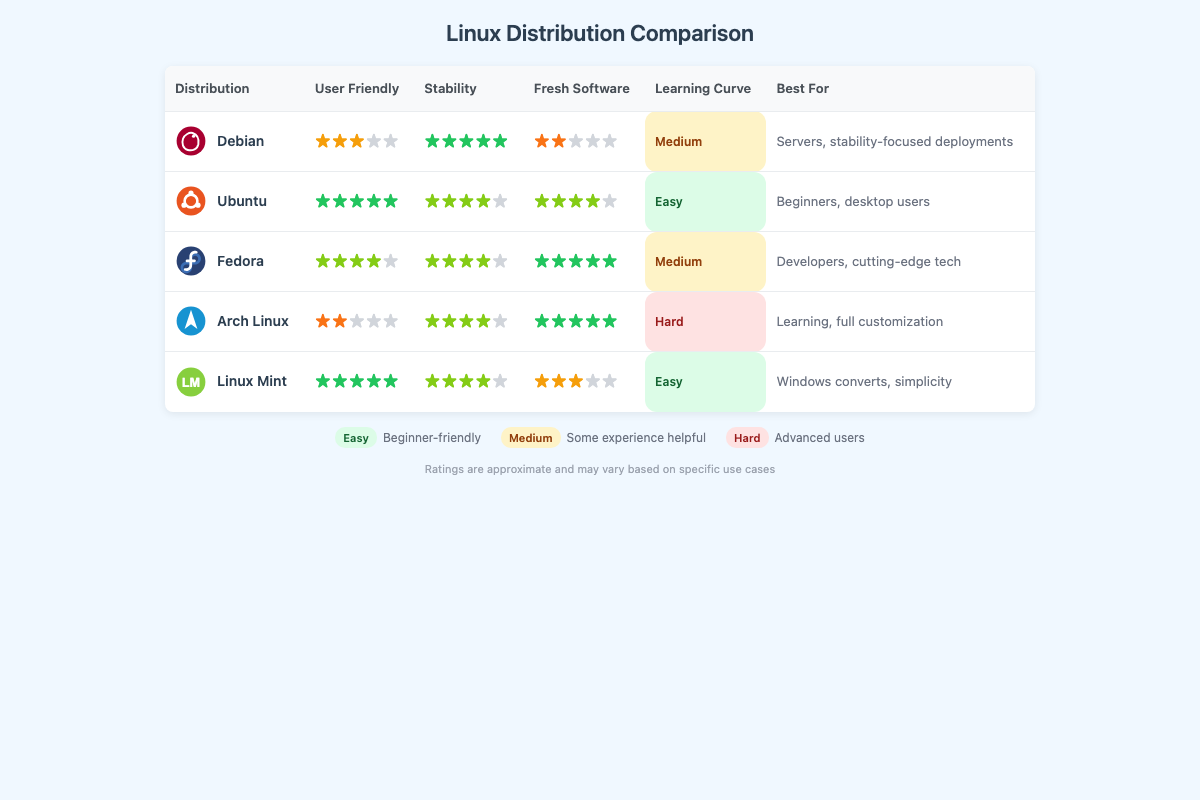Screen dimensions: 1200x800
Task: Click the ratings disclaimer text at the bottom
Action: [x=600, y=468]
